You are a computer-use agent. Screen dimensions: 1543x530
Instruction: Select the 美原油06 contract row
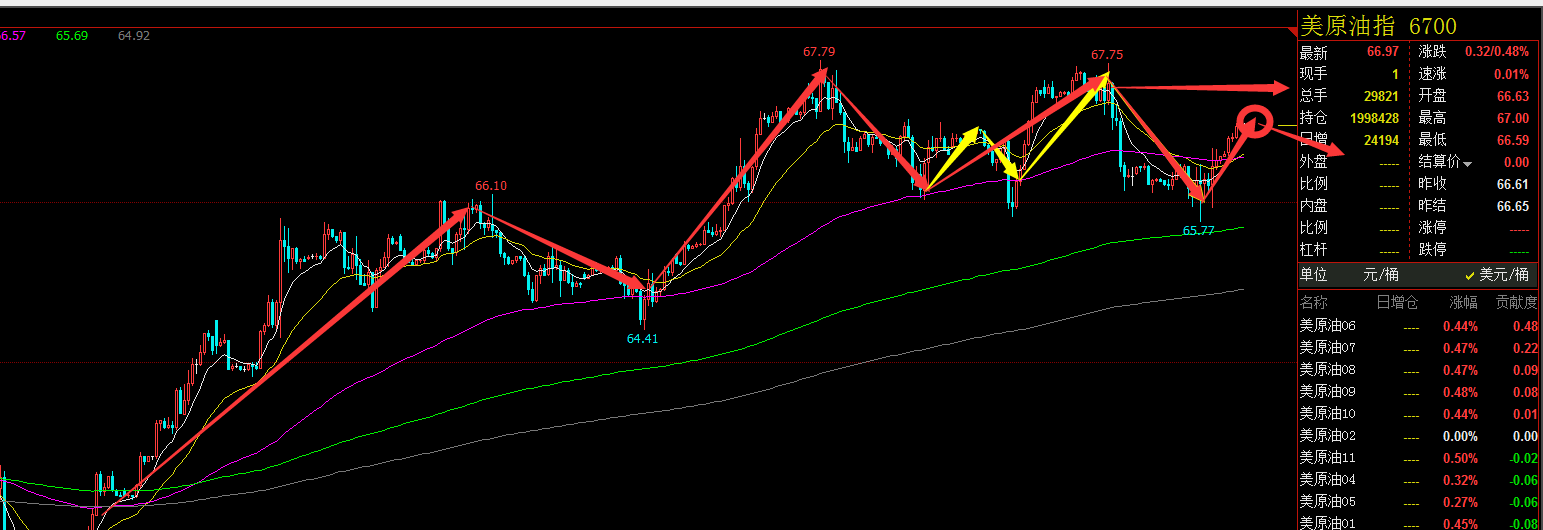click(1419, 326)
